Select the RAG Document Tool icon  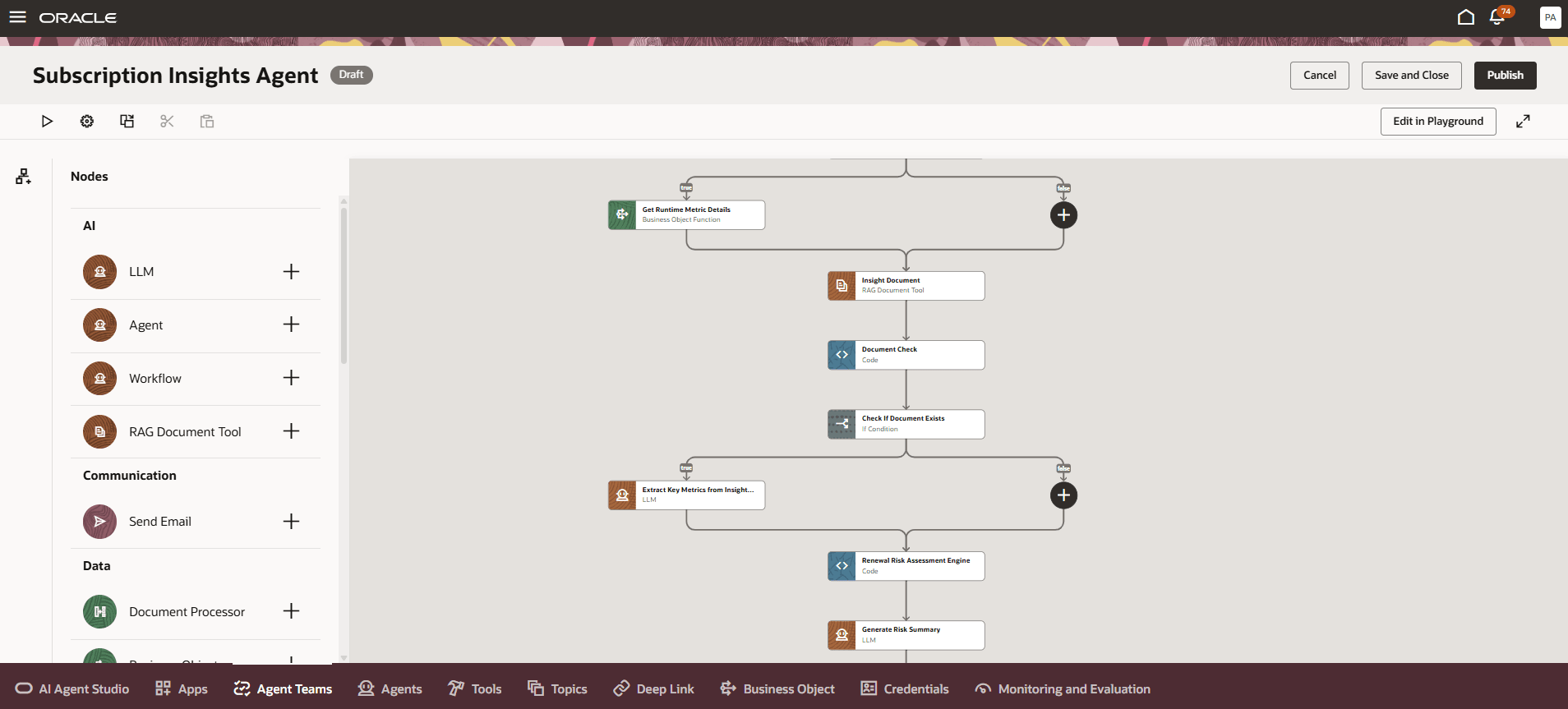(x=99, y=431)
